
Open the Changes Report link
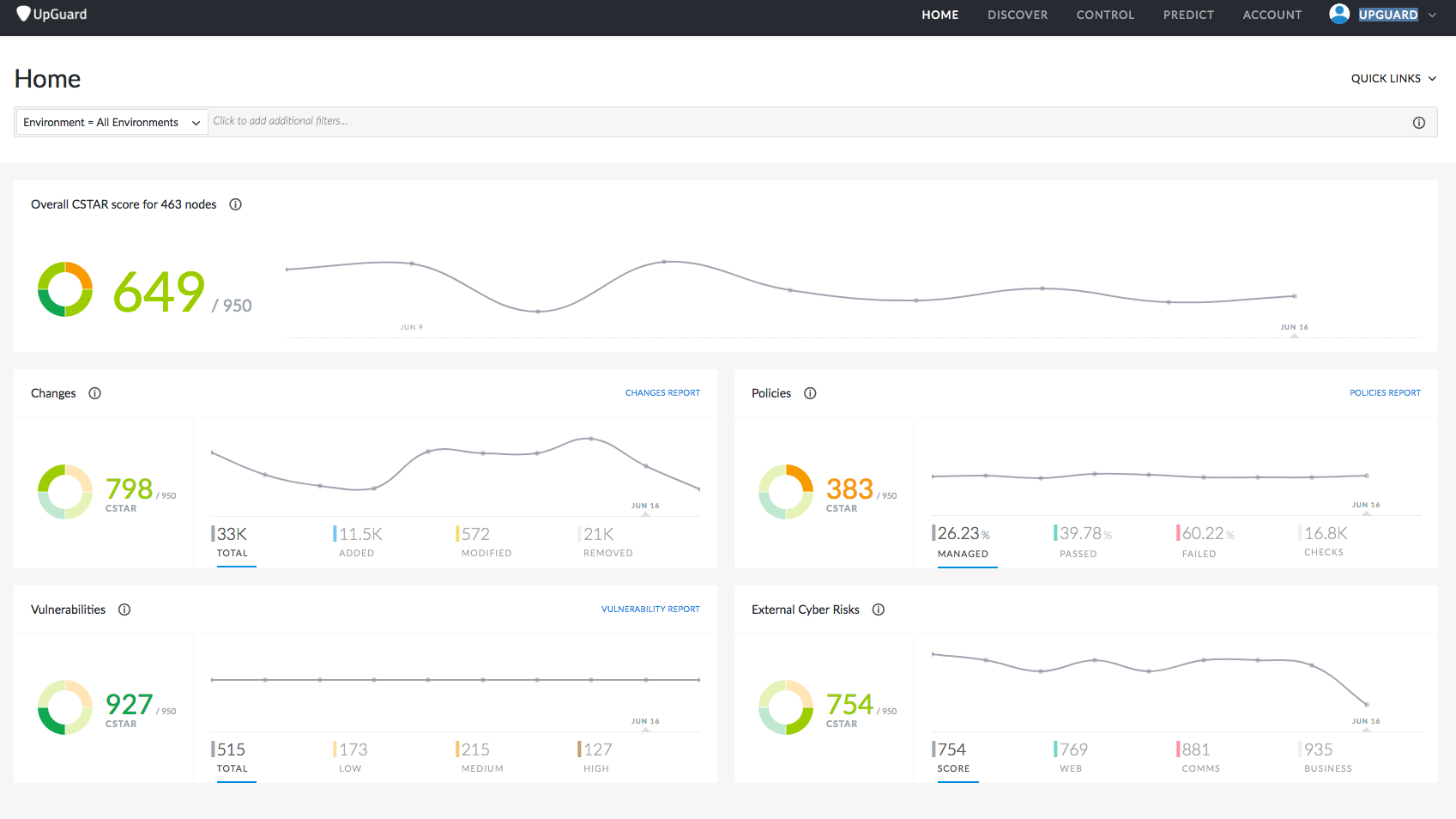tap(662, 393)
